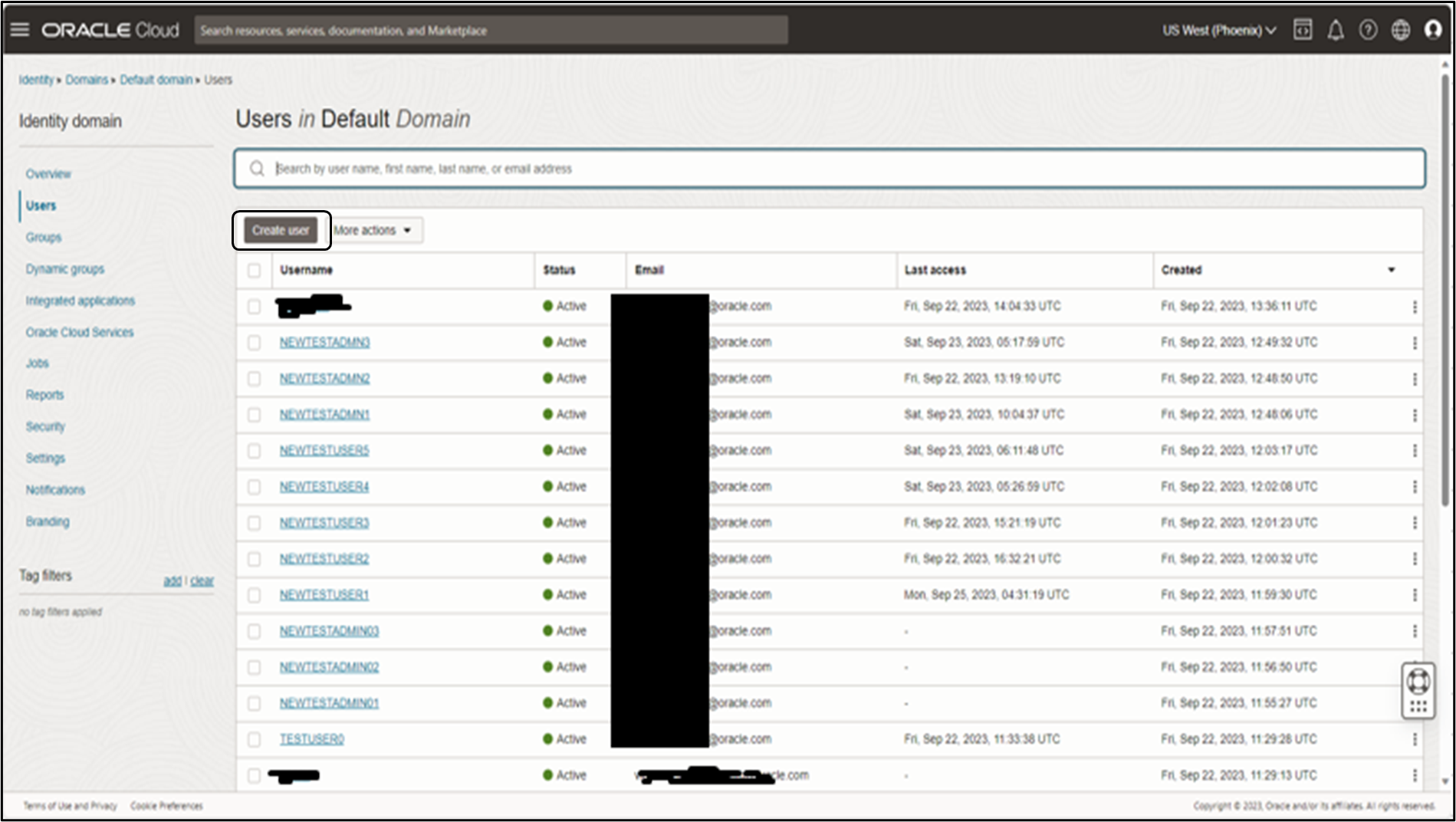The width and height of the screenshot is (1456, 822).
Task: Sort table by Last access column header
Action: pos(935,270)
